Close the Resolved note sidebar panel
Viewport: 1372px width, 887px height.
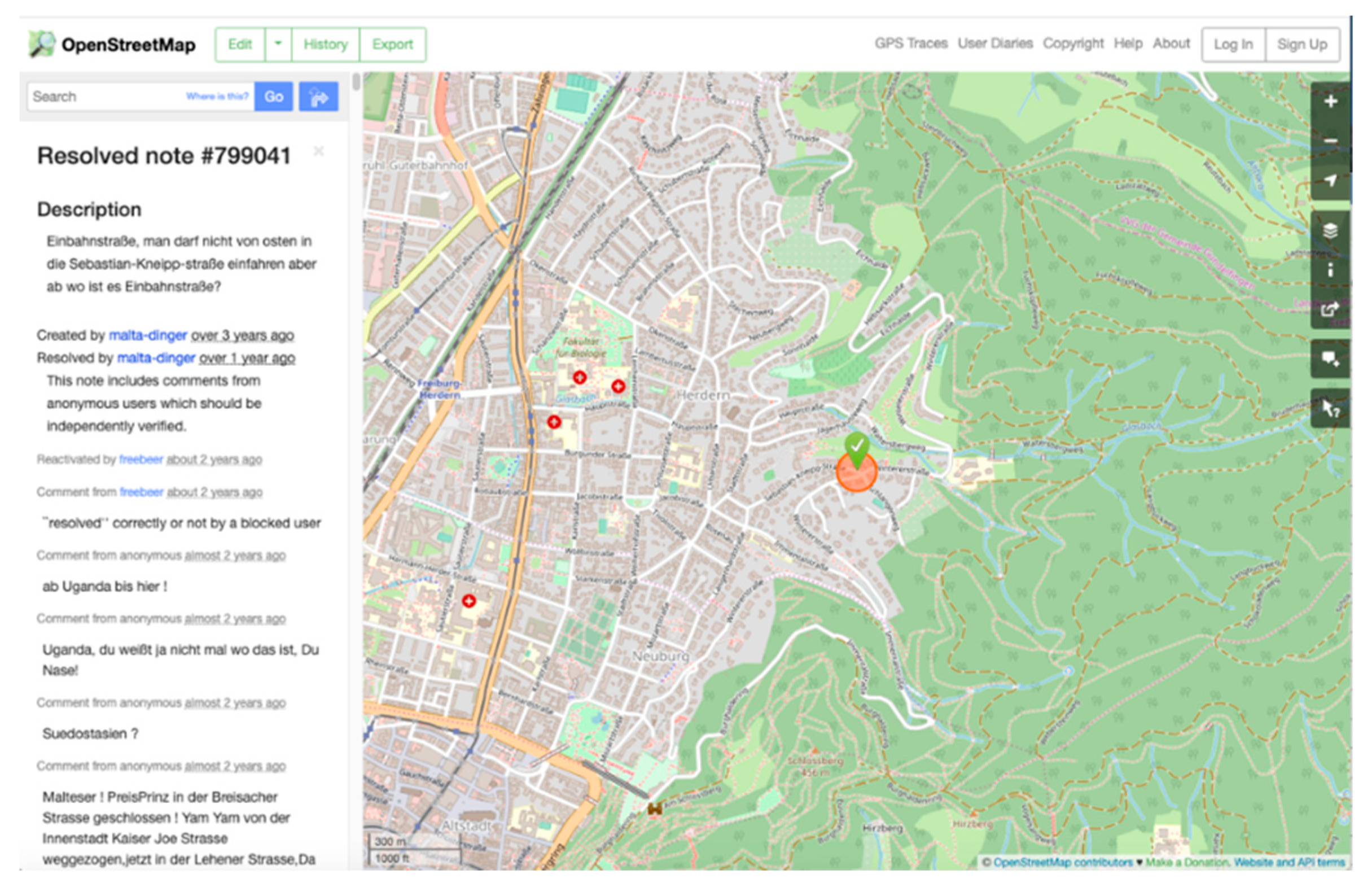click(x=318, y=151)
